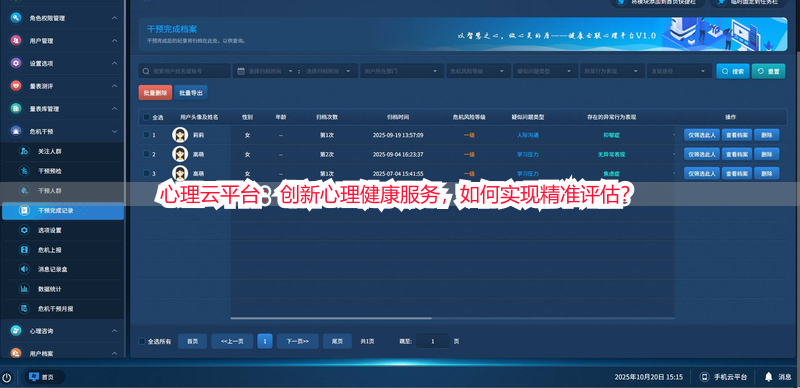The image size is (800, 388).
Task: Click the 批量导出 button
Action: point(191,93)
